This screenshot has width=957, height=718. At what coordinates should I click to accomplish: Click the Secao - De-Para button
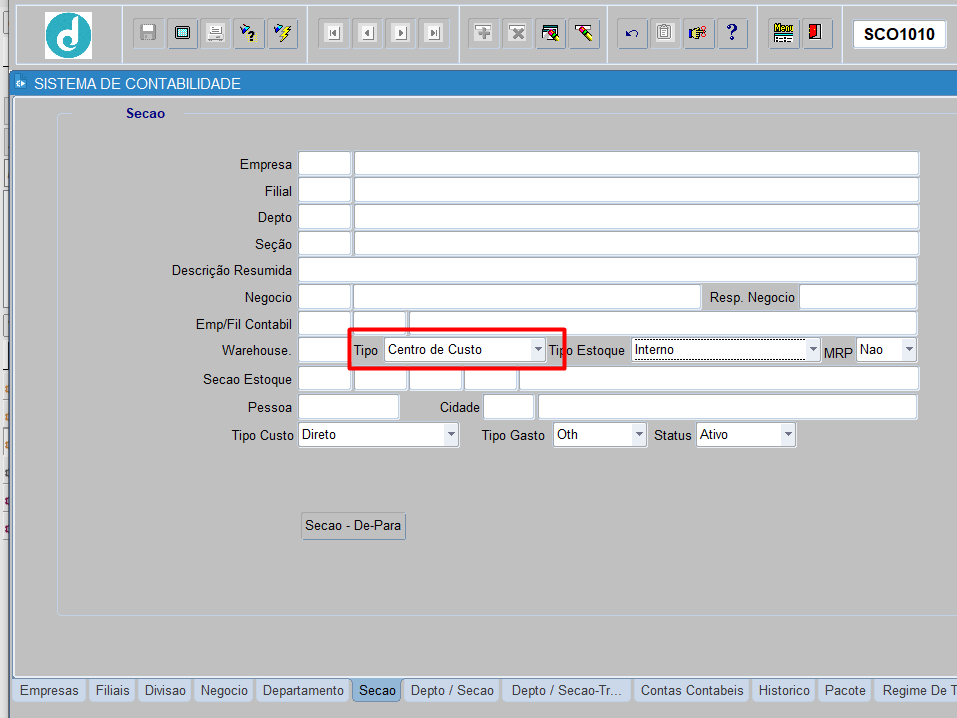(353, 526)
